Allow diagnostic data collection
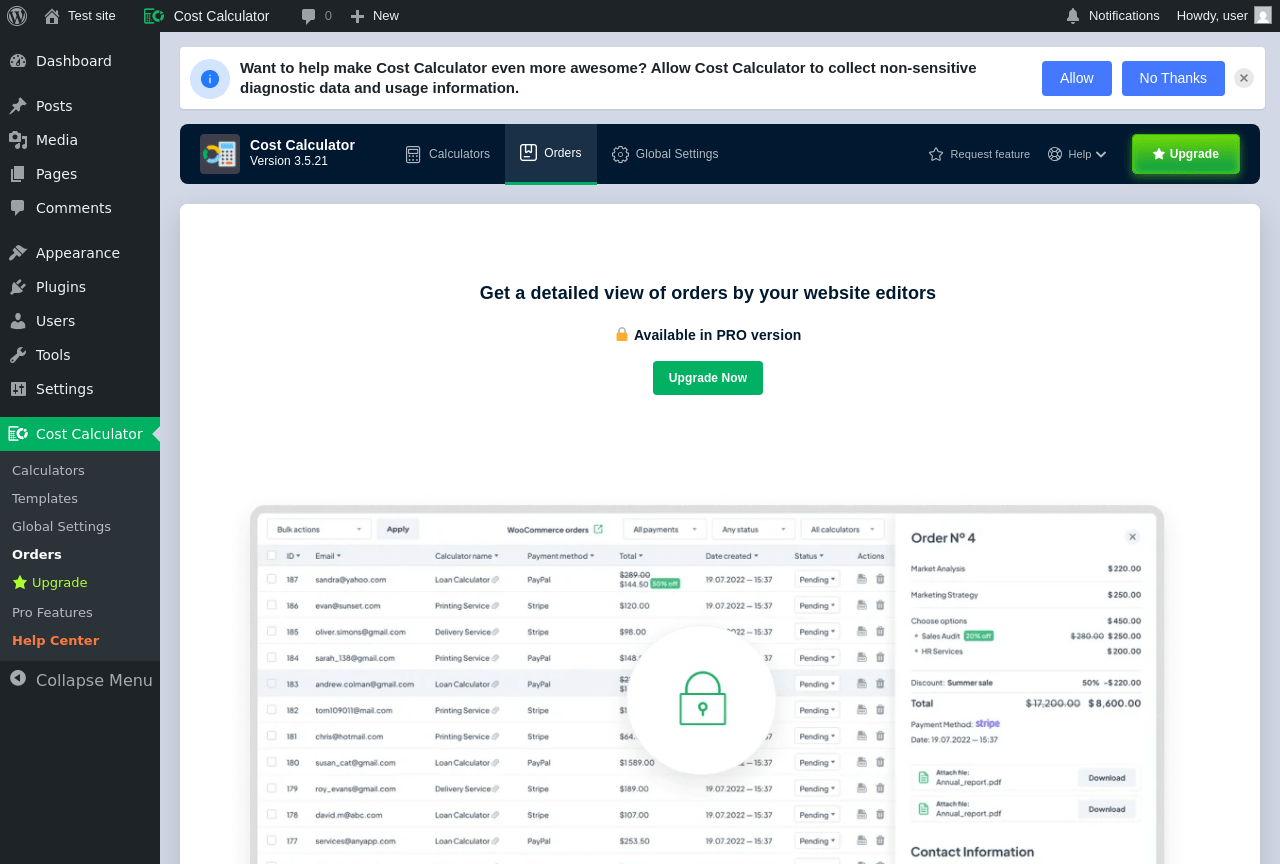 click(x=1077, y=78)
